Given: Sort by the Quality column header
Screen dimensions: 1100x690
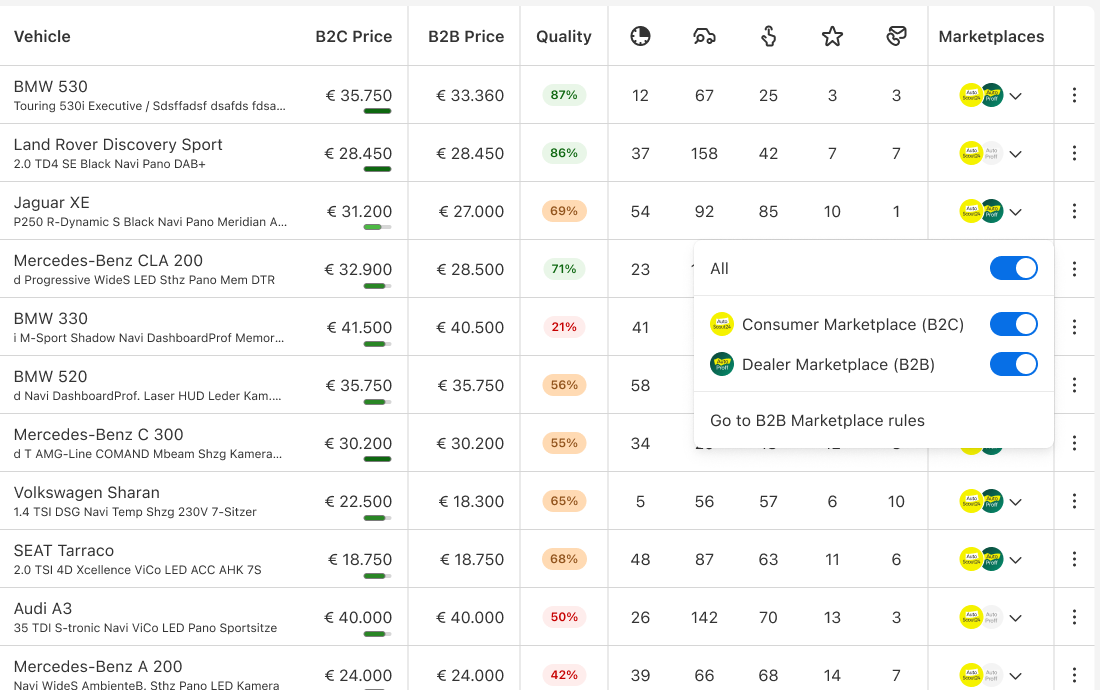Looking at the screenshot, I should click(x=563, y=36).
